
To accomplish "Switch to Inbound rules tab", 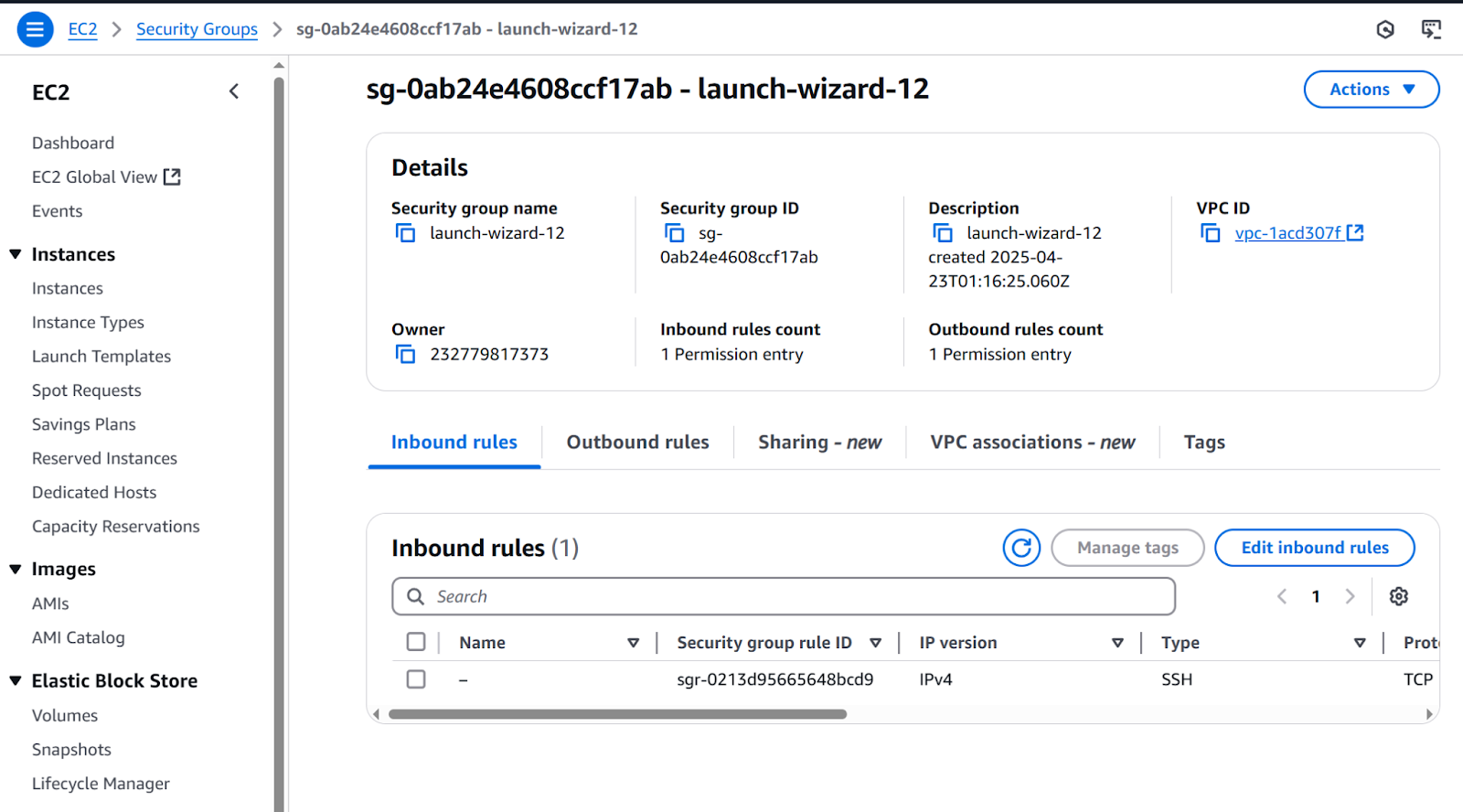I will point(454,443).
